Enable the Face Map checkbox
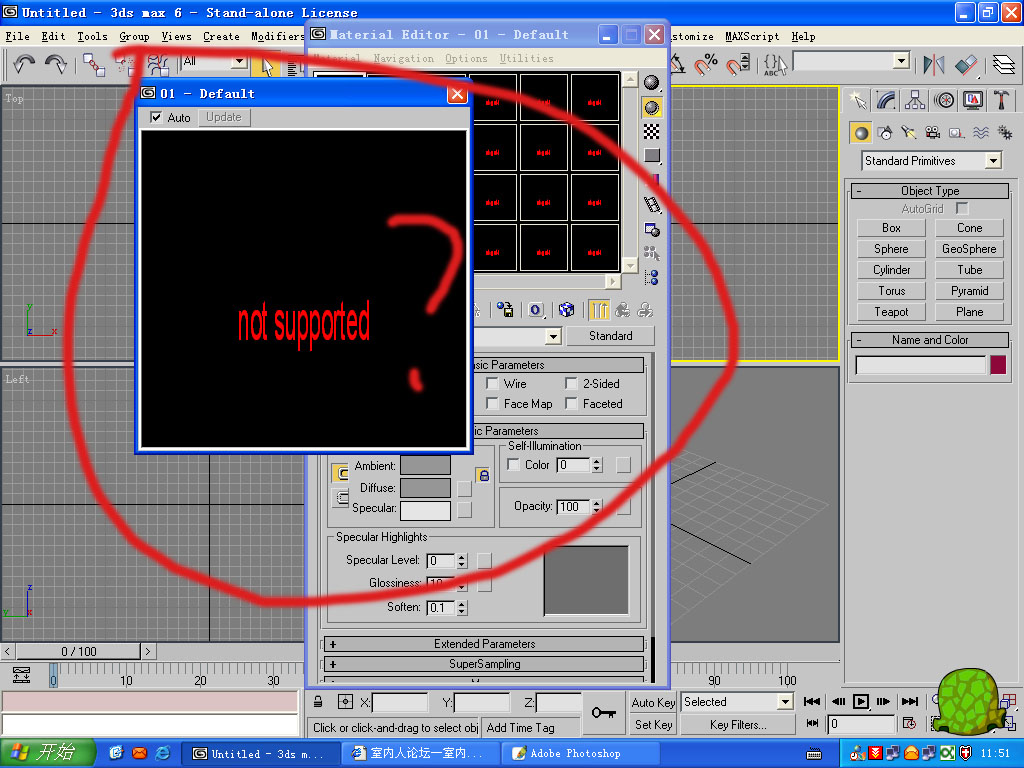The height and width of the screenshot is (768, 1024). coord(492,404)
